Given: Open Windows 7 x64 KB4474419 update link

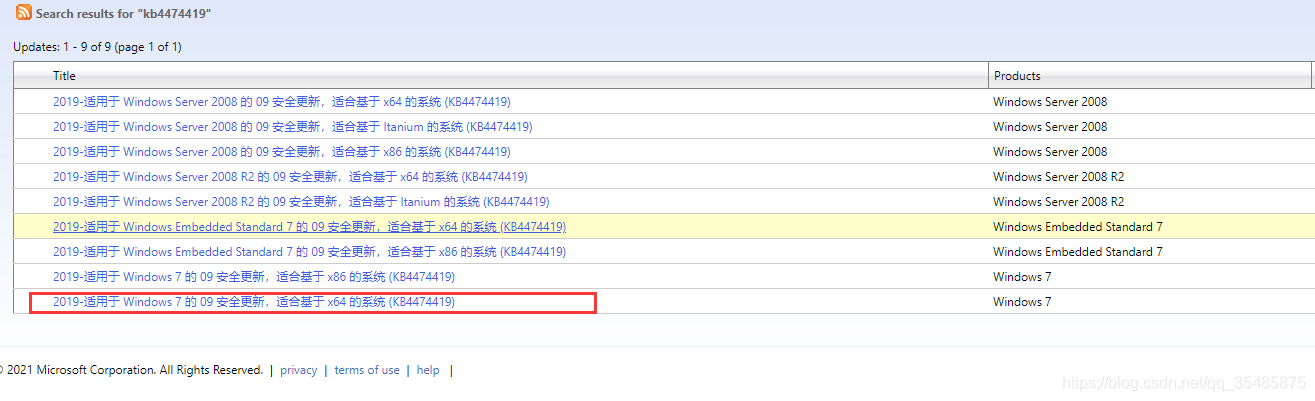Looking at the screenshot, I should click(254, 302).
